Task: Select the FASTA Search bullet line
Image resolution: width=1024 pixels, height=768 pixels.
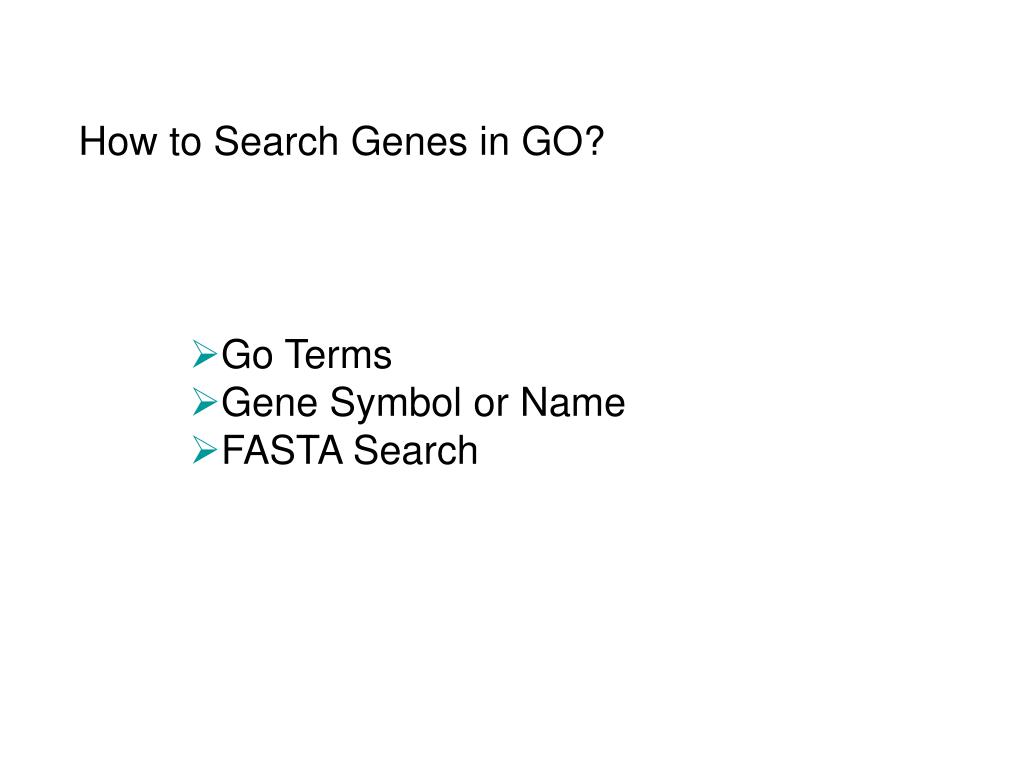Action: click(x=335, y=451)
